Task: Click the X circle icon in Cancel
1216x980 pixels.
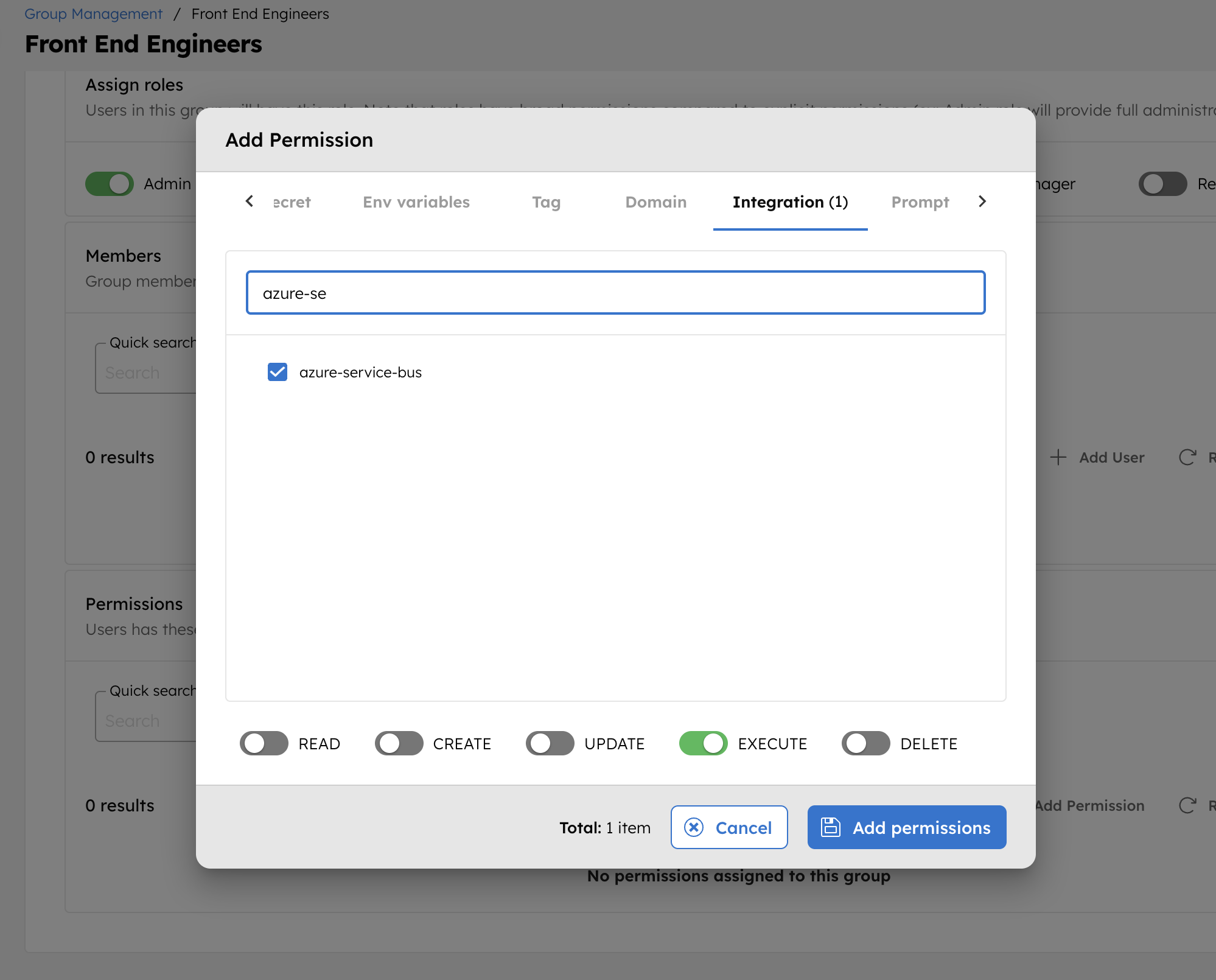Action: click(x=694, y=827)
